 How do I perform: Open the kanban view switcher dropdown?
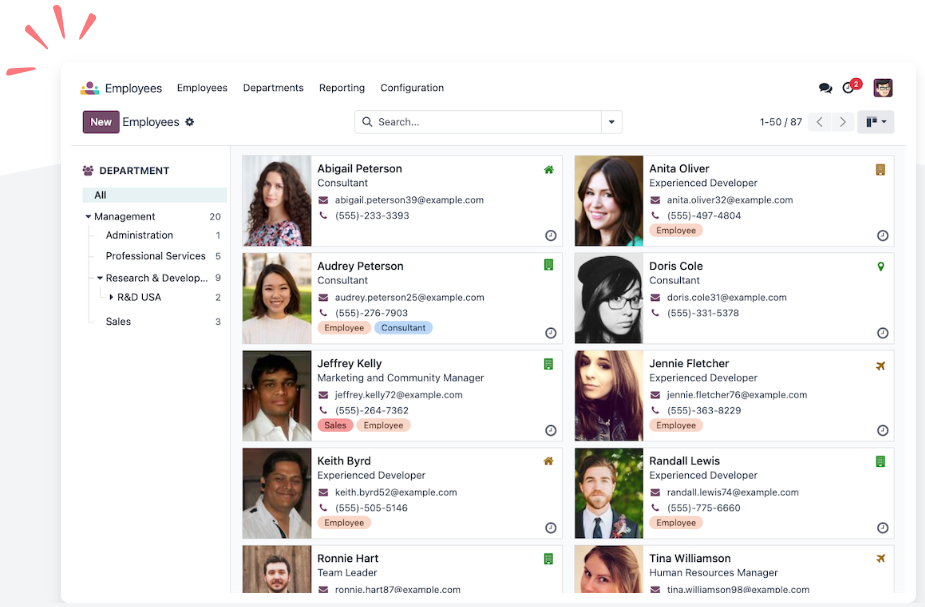[x=876, y=122]
